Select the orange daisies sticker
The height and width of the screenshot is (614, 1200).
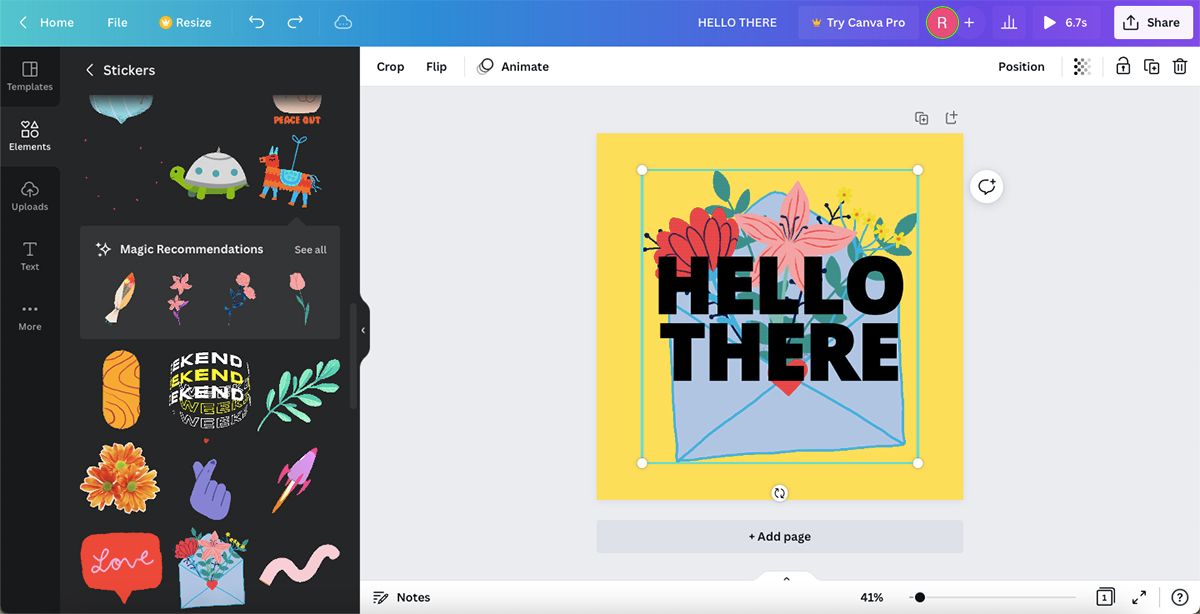pyautogui.click(x=120, y=478)
